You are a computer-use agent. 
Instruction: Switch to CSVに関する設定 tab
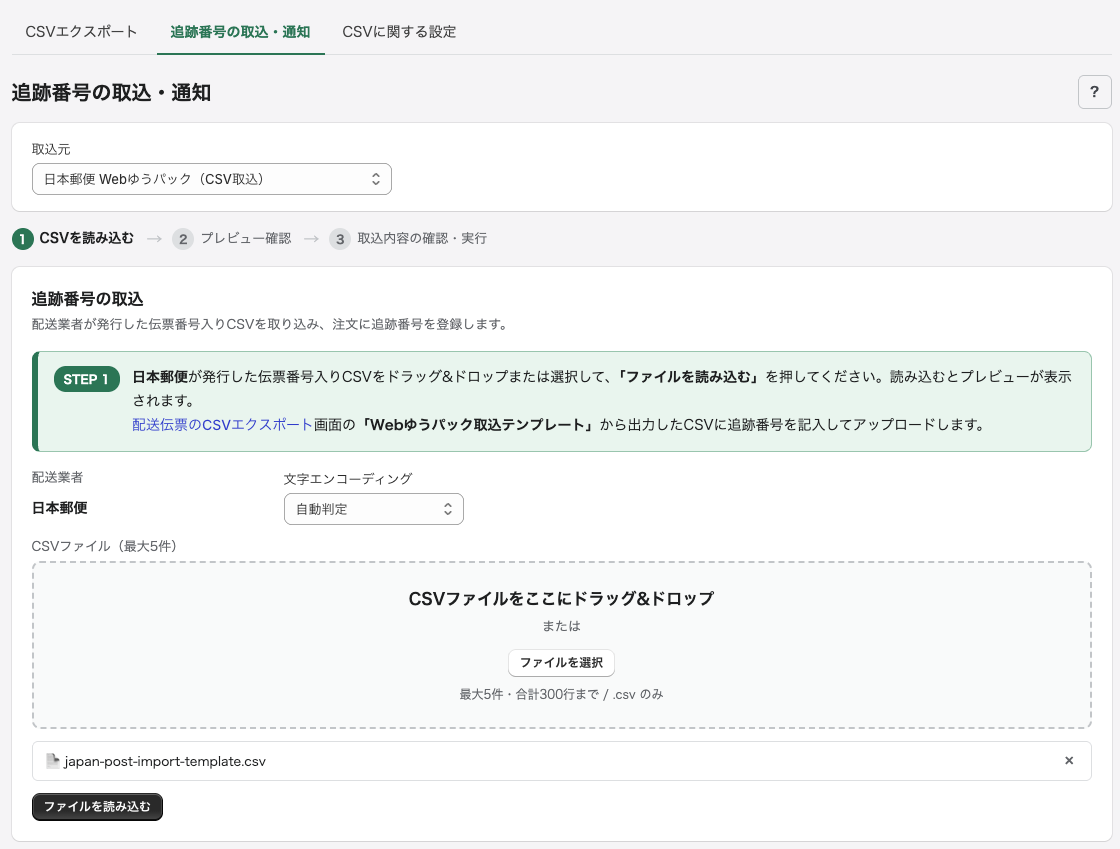coord(399,31)
